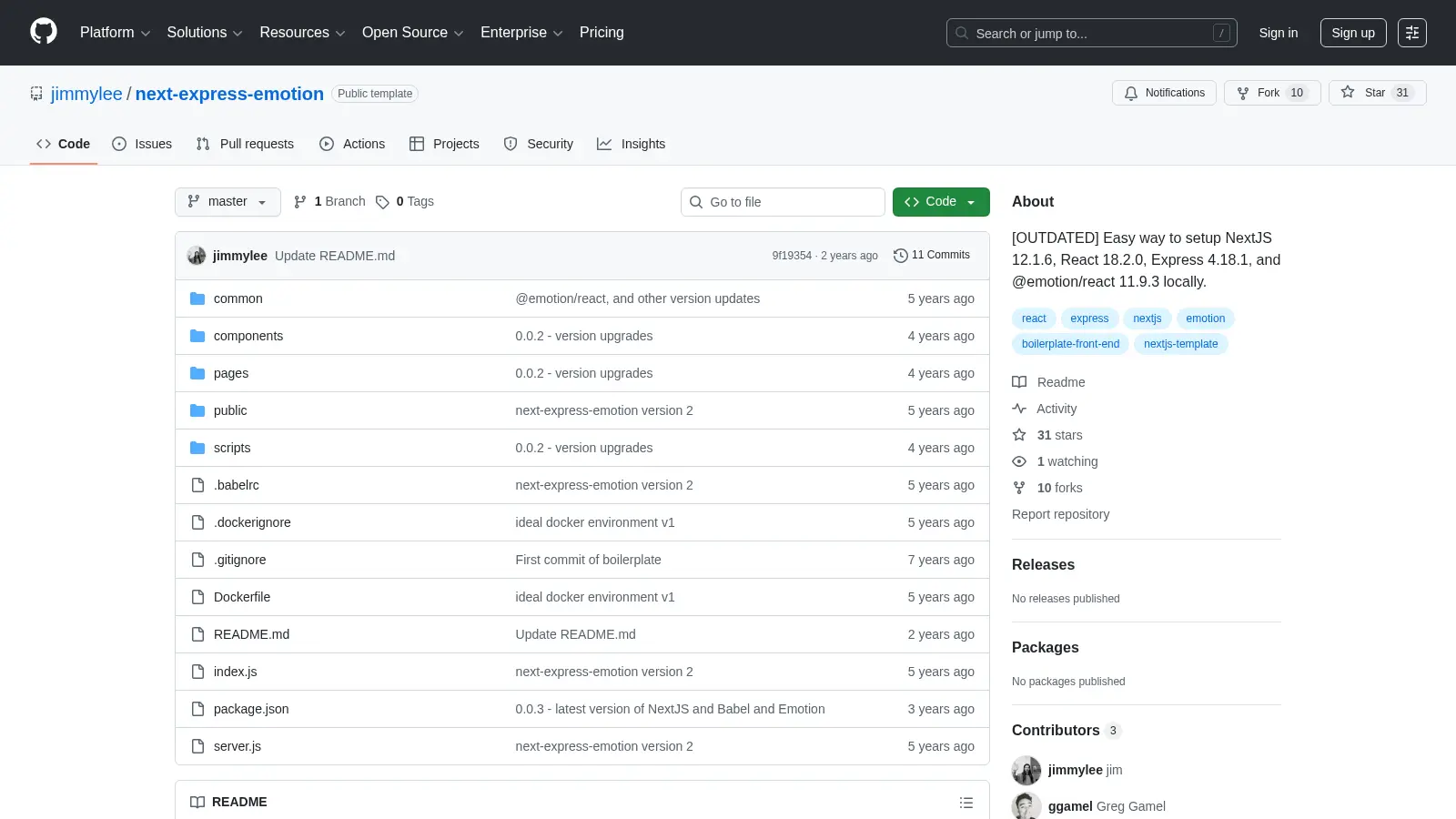
Task: Click the file icon beside server.js
Action: click(x=197, y=746)
